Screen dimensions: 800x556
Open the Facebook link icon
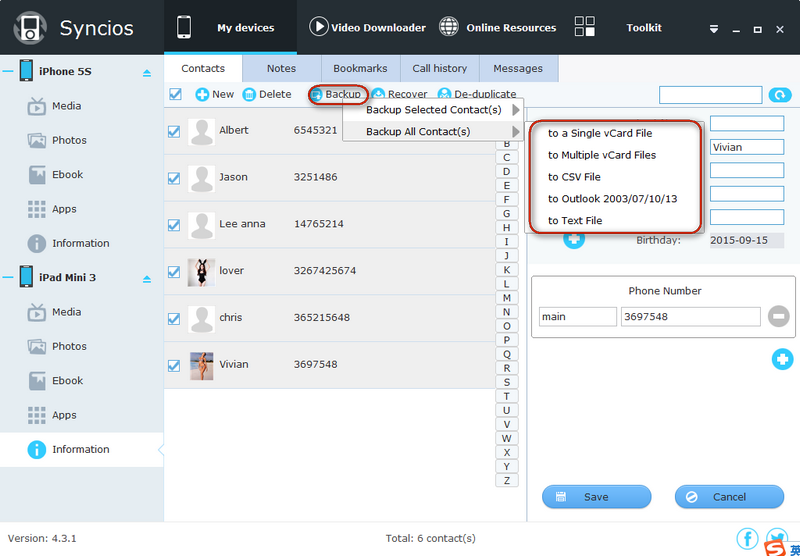(x=747, y=539)
